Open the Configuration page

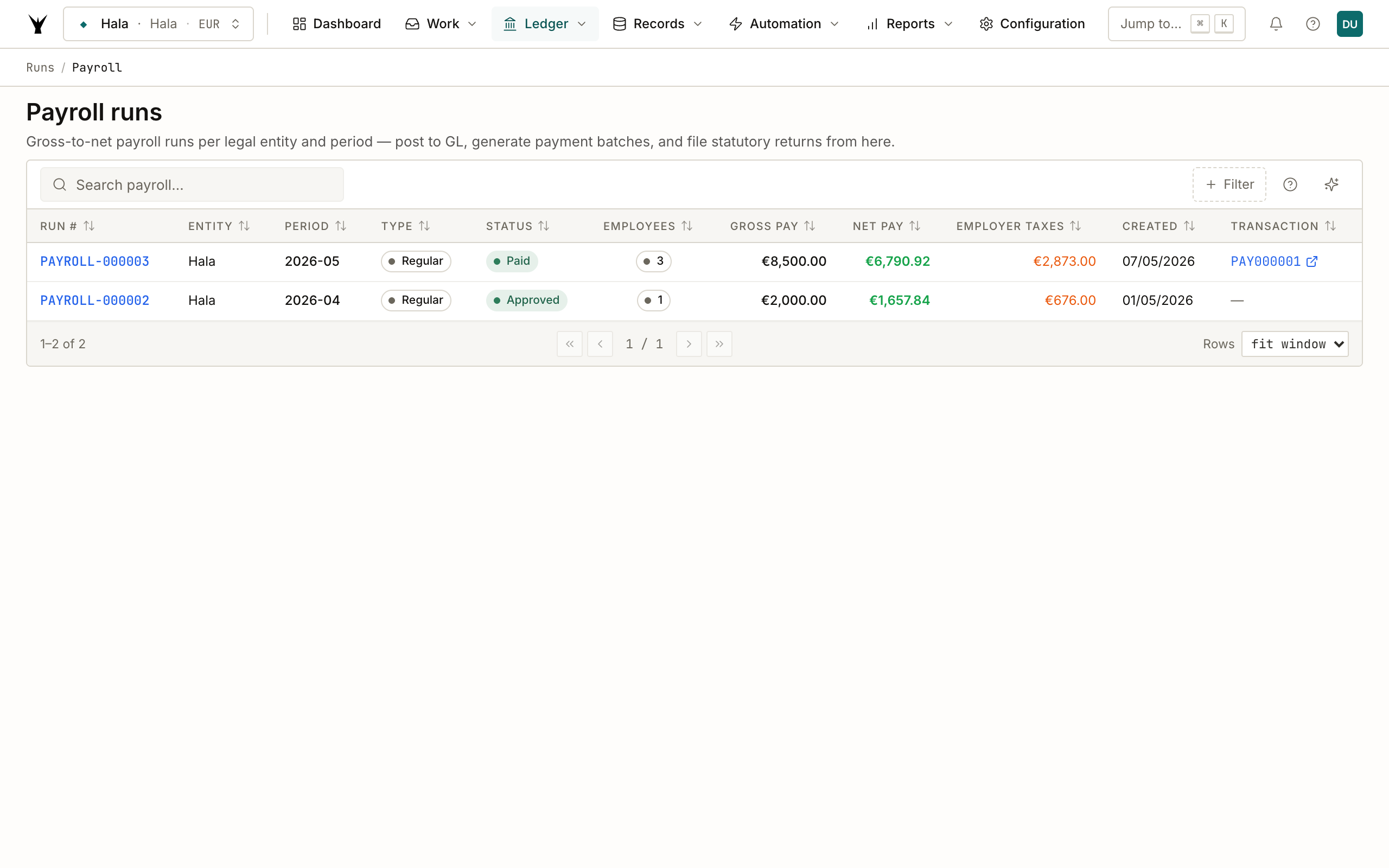[1032, 24]
